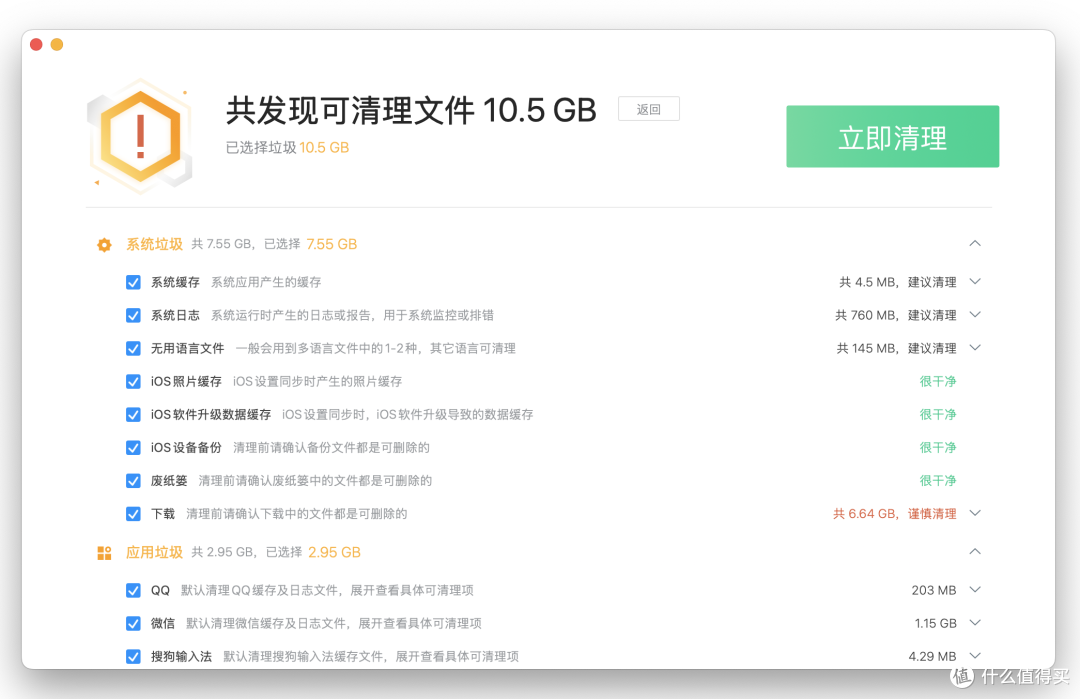
Task: Deselect the 下载 checkbox
Action: pyautogui.click(x=134, y=514)
